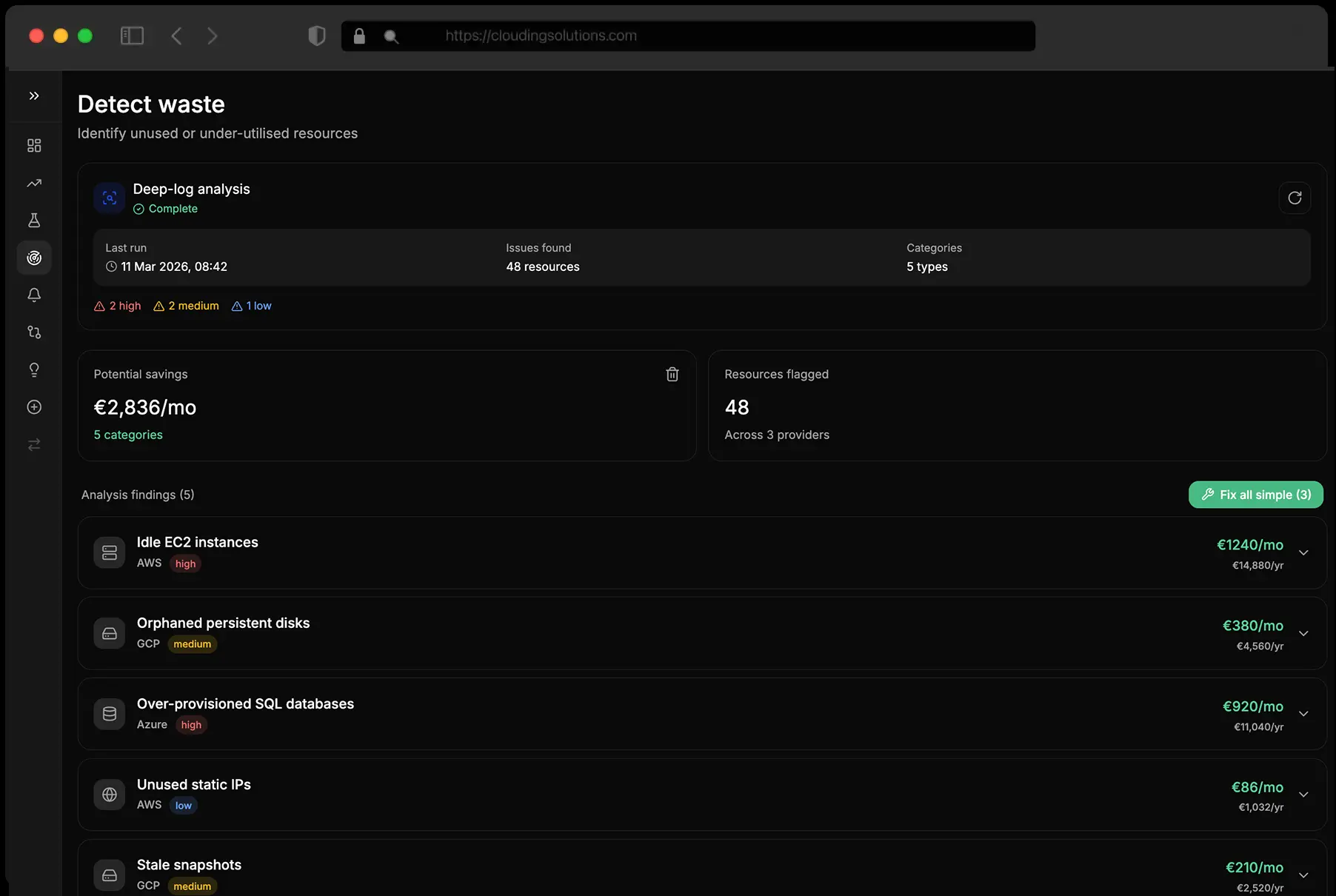
Task: Select the lightbulb ideas icon
Action: [x=34, y=370]
